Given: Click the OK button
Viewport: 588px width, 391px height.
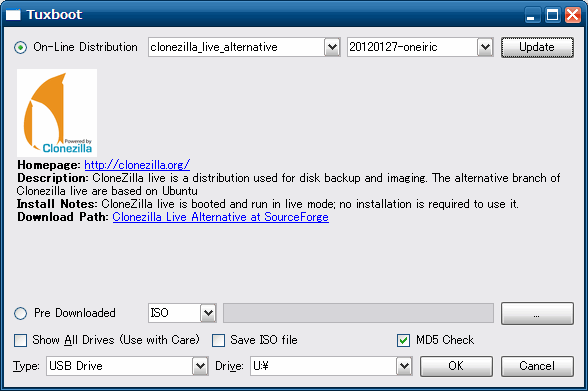Looking at the screenshot, I should click(x=456, y=366).
